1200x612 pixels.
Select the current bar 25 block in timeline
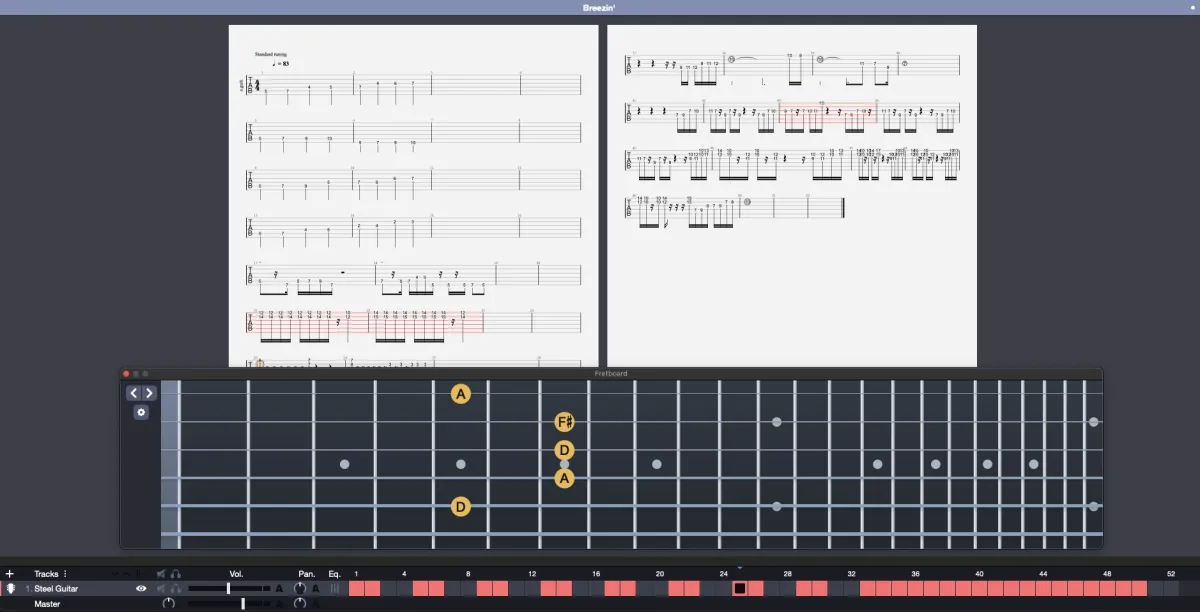740,589
